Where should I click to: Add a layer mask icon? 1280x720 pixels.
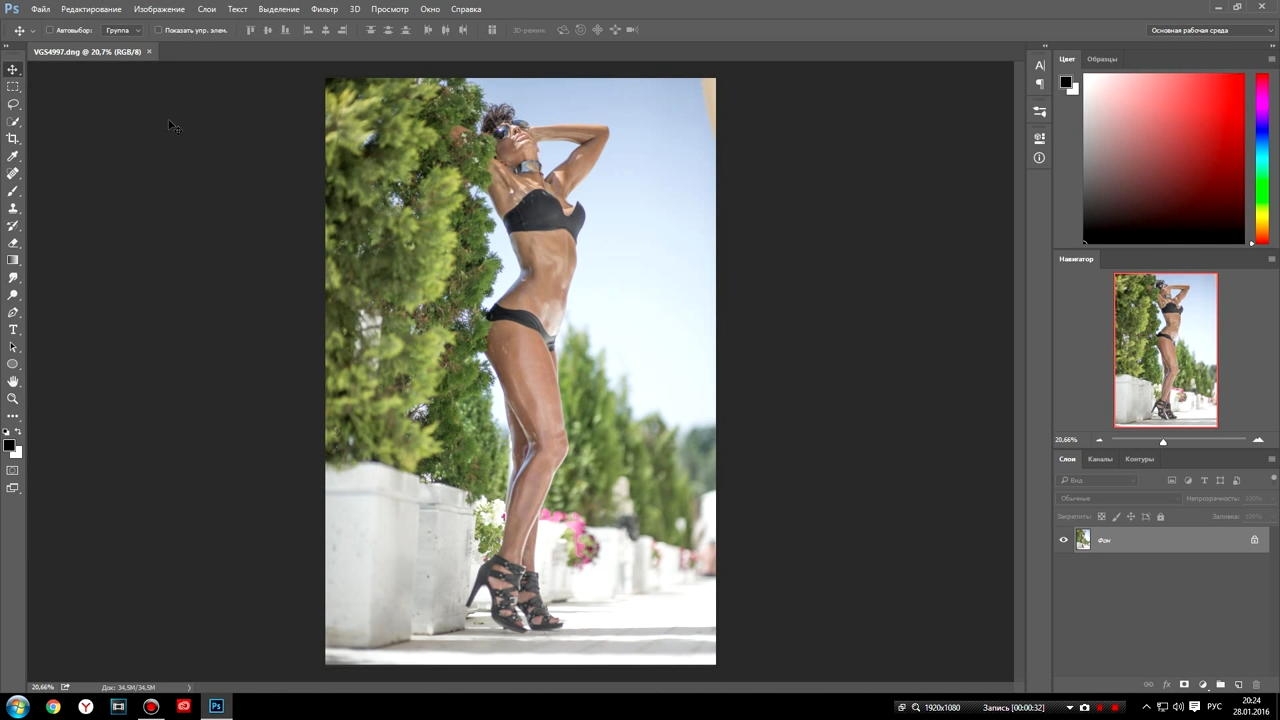point(1184,685)
